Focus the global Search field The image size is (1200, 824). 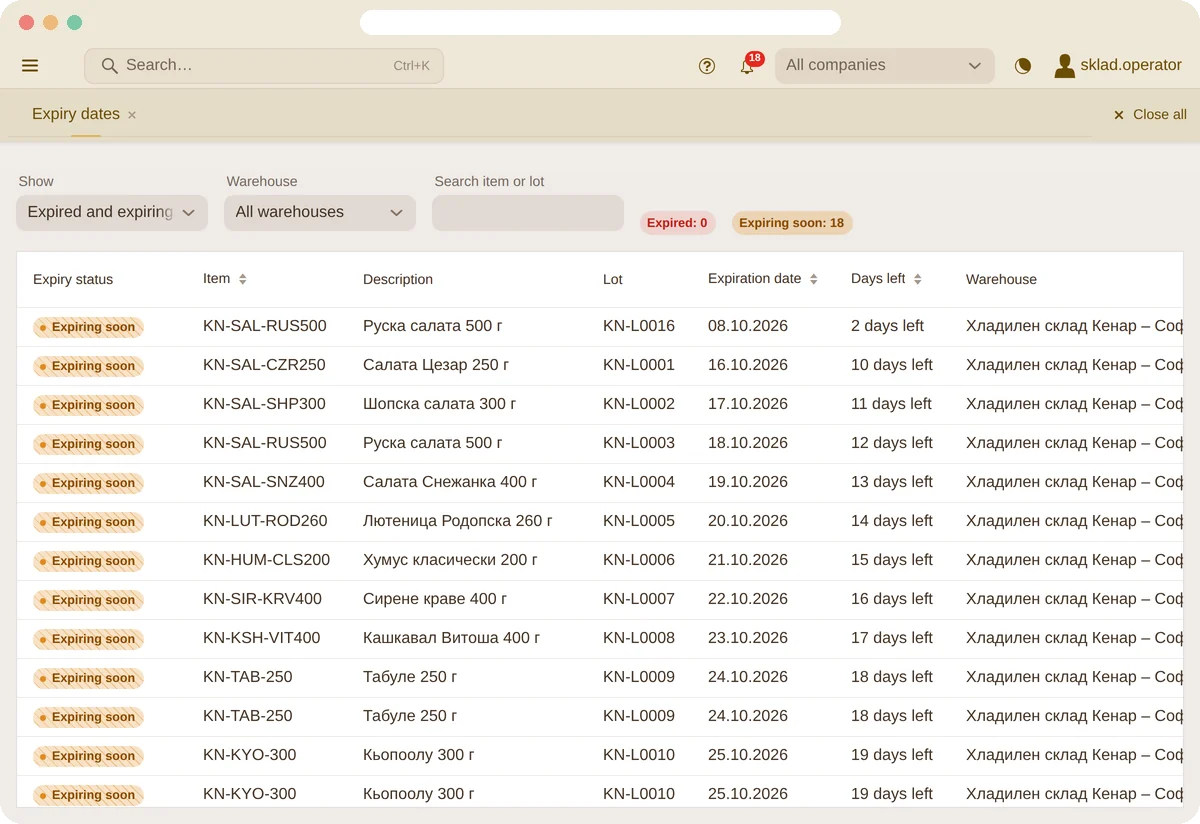tap(264, 66)
